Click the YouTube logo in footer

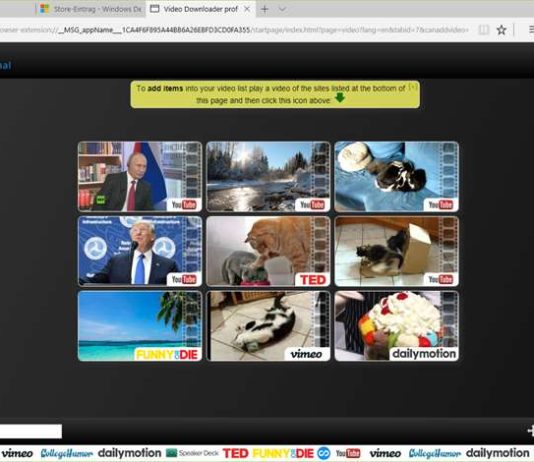point(348,453)
